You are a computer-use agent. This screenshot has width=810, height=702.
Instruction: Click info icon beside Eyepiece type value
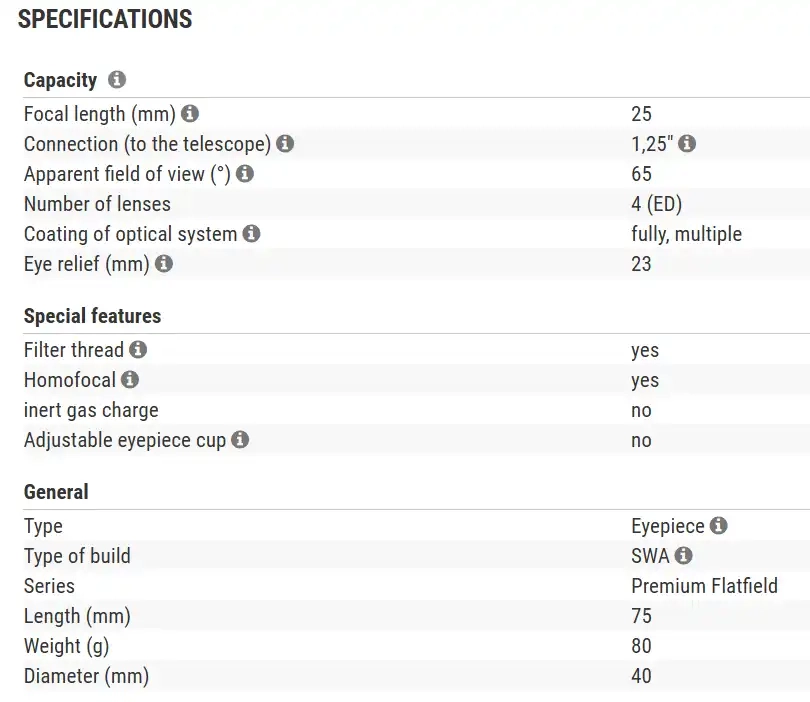pyautogui.click(x=719, y=526)
